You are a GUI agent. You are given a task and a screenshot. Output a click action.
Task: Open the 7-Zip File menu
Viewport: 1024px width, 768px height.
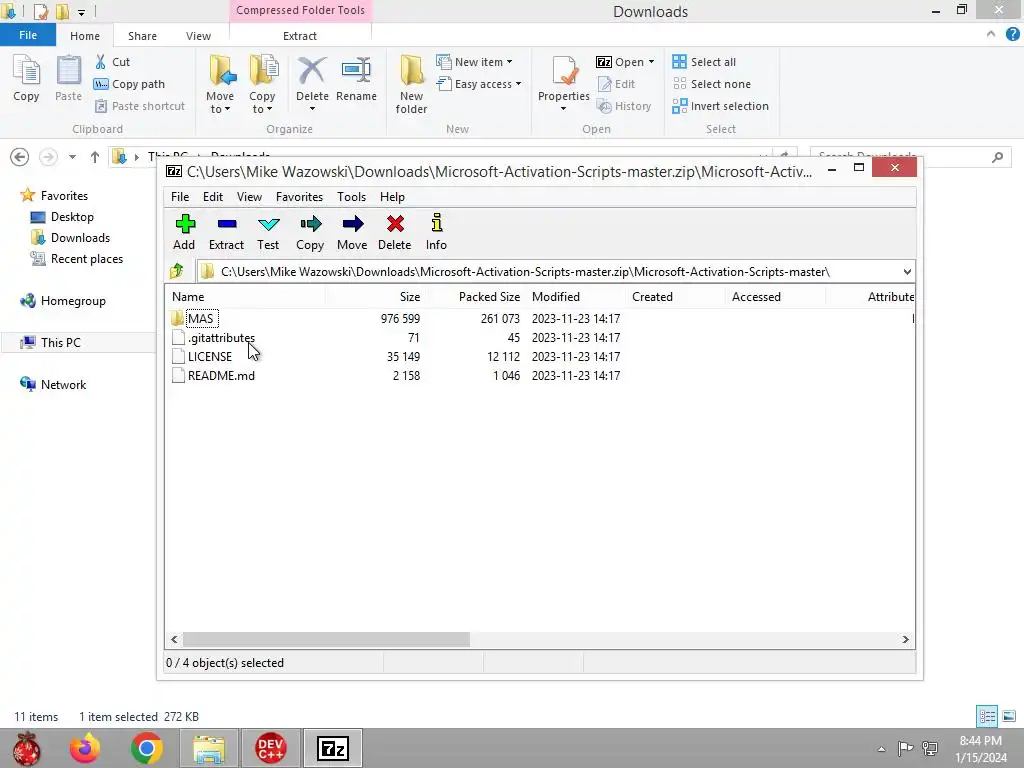180,197
